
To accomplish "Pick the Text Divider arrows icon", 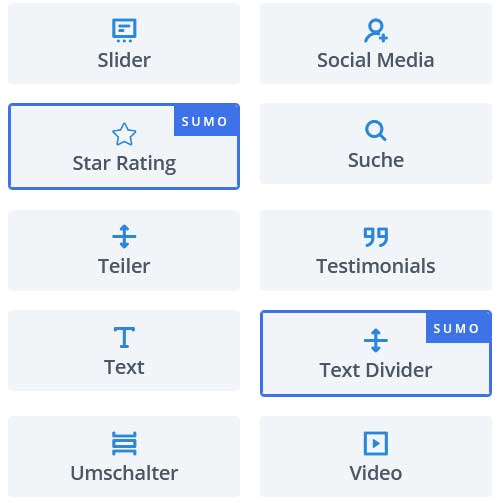I will 376,340.
